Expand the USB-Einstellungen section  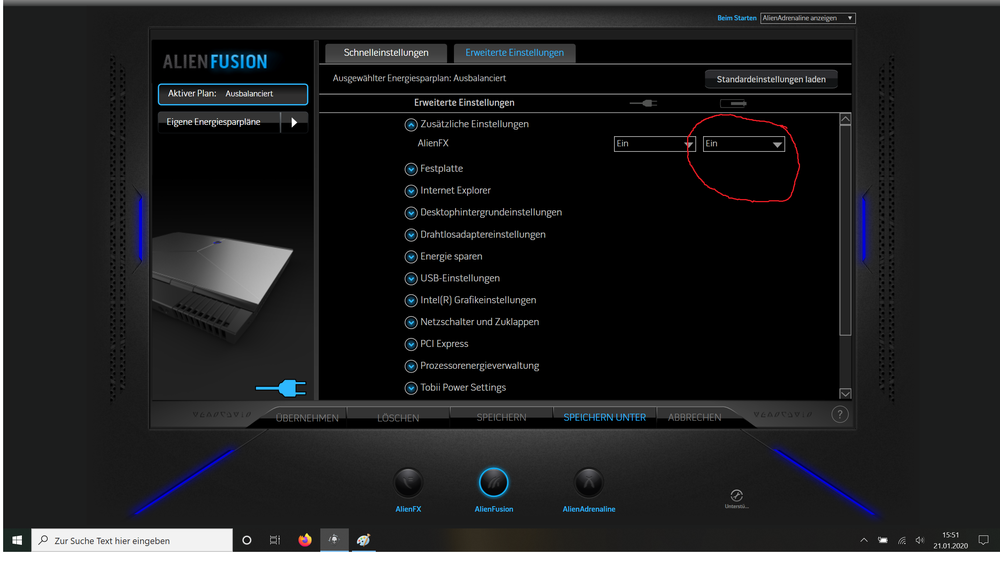(410, 279)
